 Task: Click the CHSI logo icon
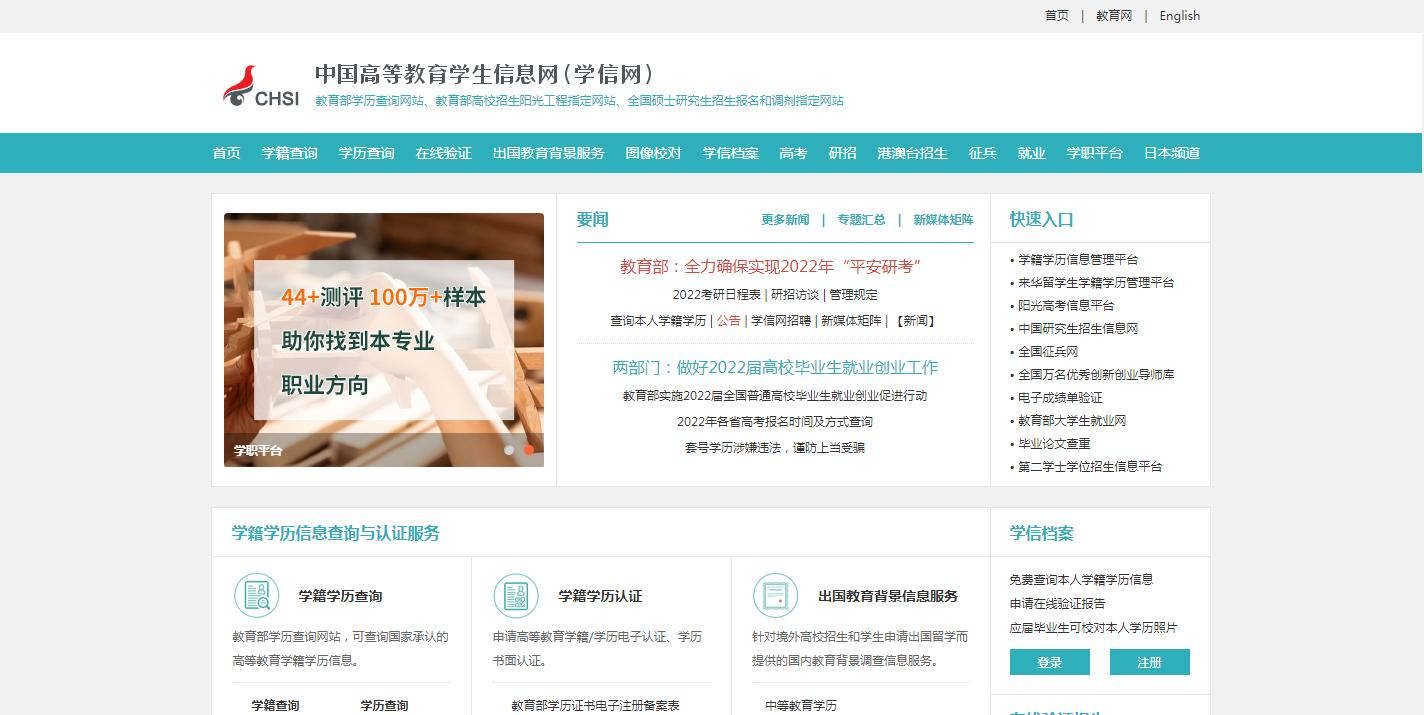point(261,86)
